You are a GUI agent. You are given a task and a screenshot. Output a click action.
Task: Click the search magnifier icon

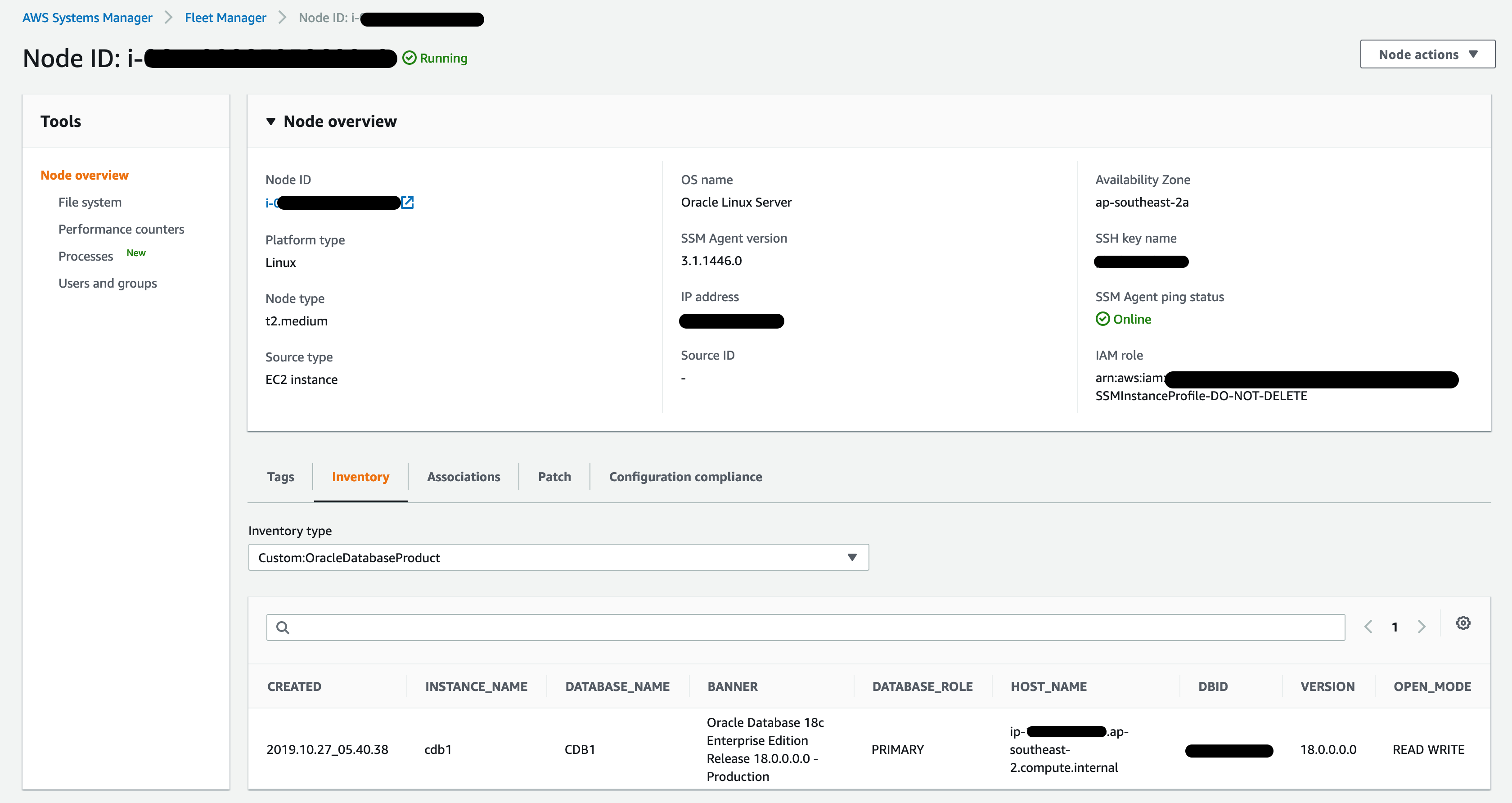pos(283,627)
